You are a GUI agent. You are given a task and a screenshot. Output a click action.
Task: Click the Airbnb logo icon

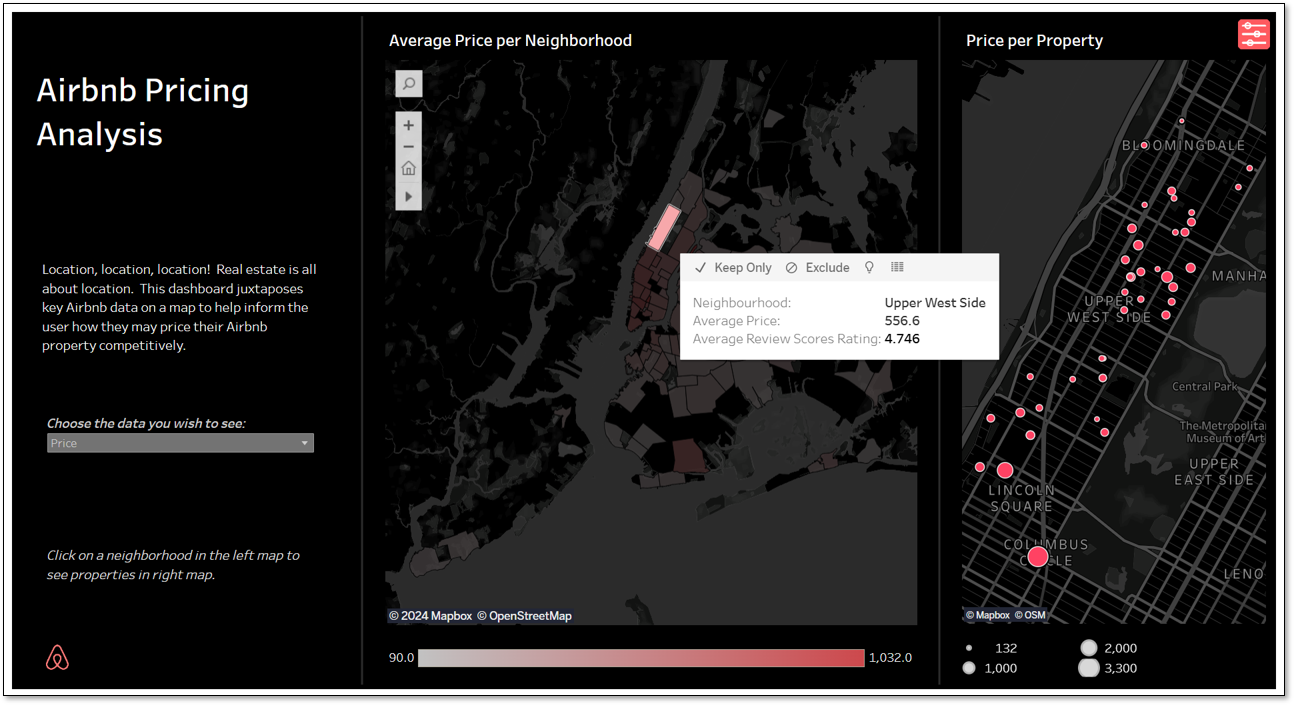[x=58, y=658]
